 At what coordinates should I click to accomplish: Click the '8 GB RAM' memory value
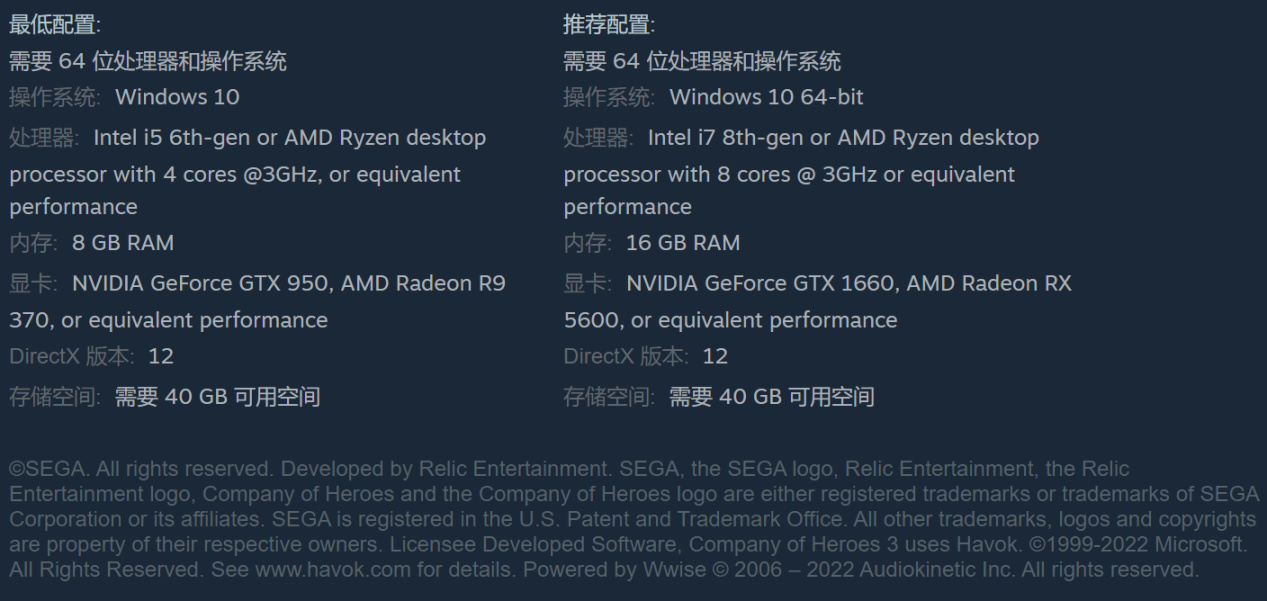click(x=122, y=243)
